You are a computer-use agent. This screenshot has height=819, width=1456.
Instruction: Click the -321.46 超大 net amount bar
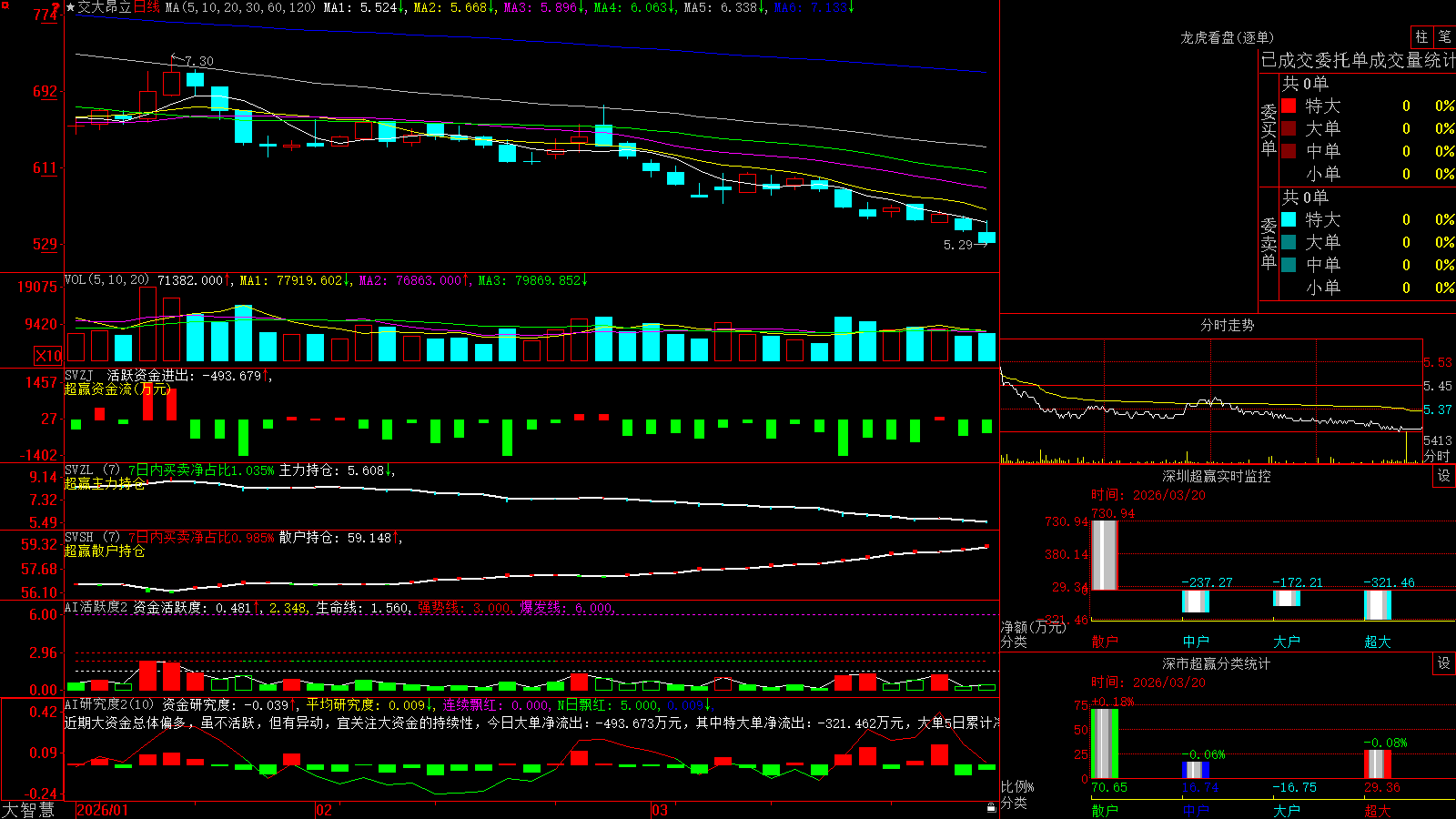[1378, 605]
